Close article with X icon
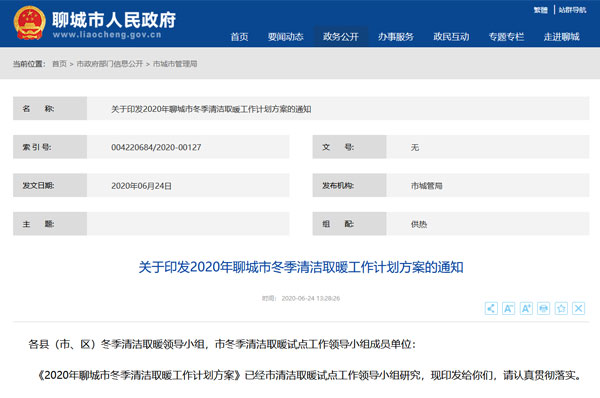The image size is (600, 398). click(579, 308)
